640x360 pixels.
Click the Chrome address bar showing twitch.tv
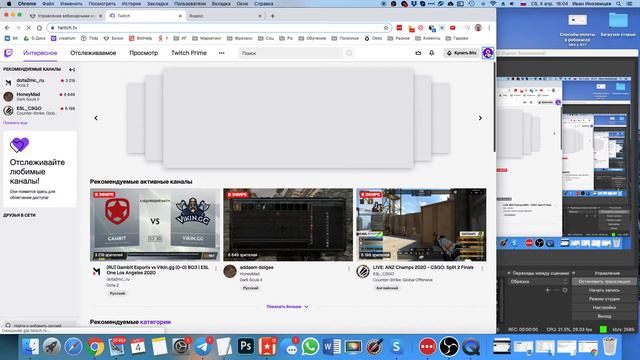click(219, 27)
